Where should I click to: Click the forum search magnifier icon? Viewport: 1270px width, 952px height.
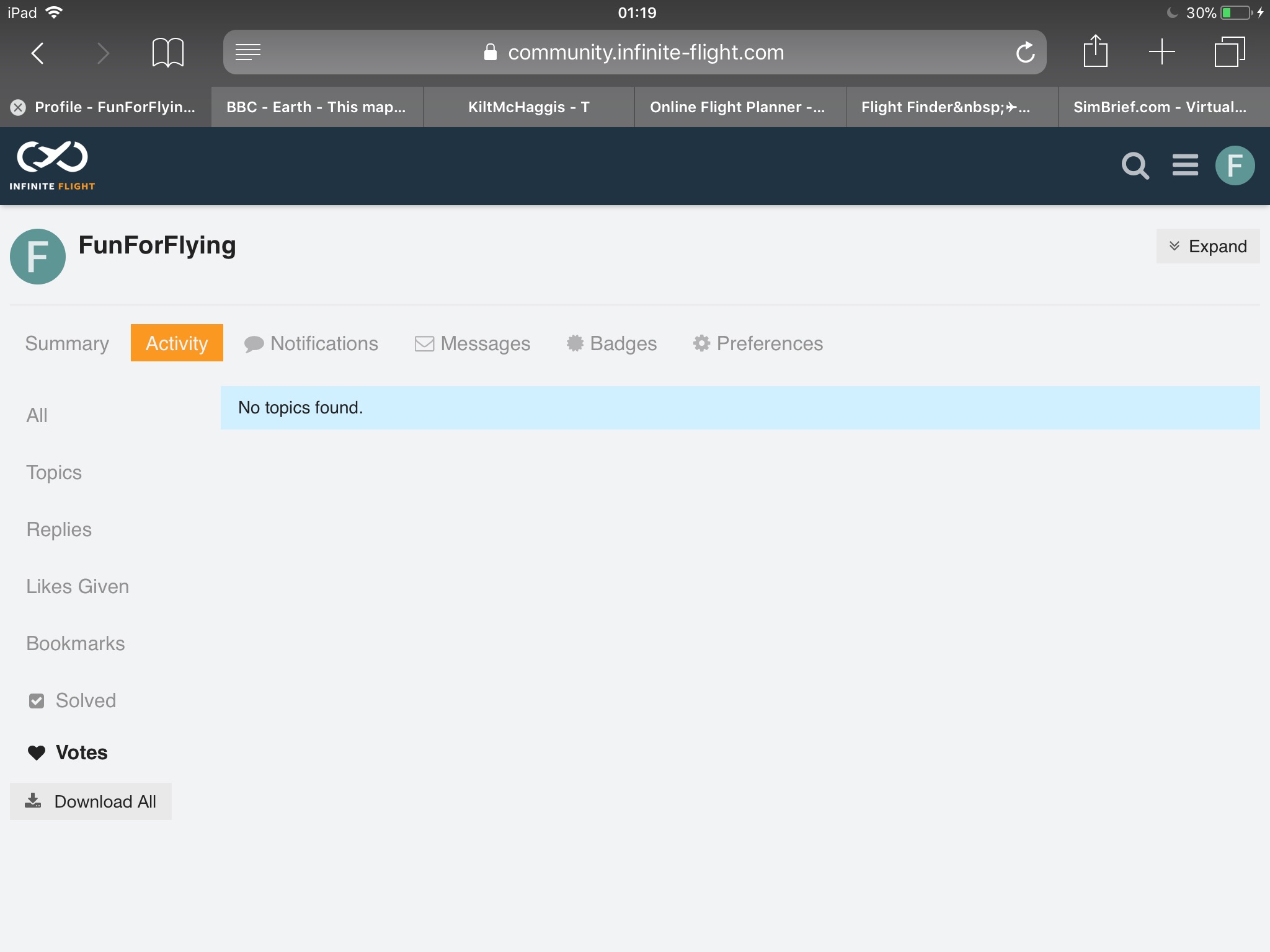pos(1135,165)
